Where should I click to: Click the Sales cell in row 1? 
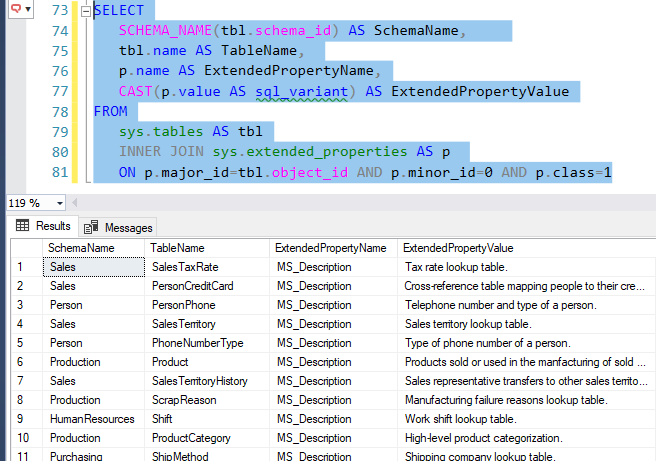click(94, 267)
